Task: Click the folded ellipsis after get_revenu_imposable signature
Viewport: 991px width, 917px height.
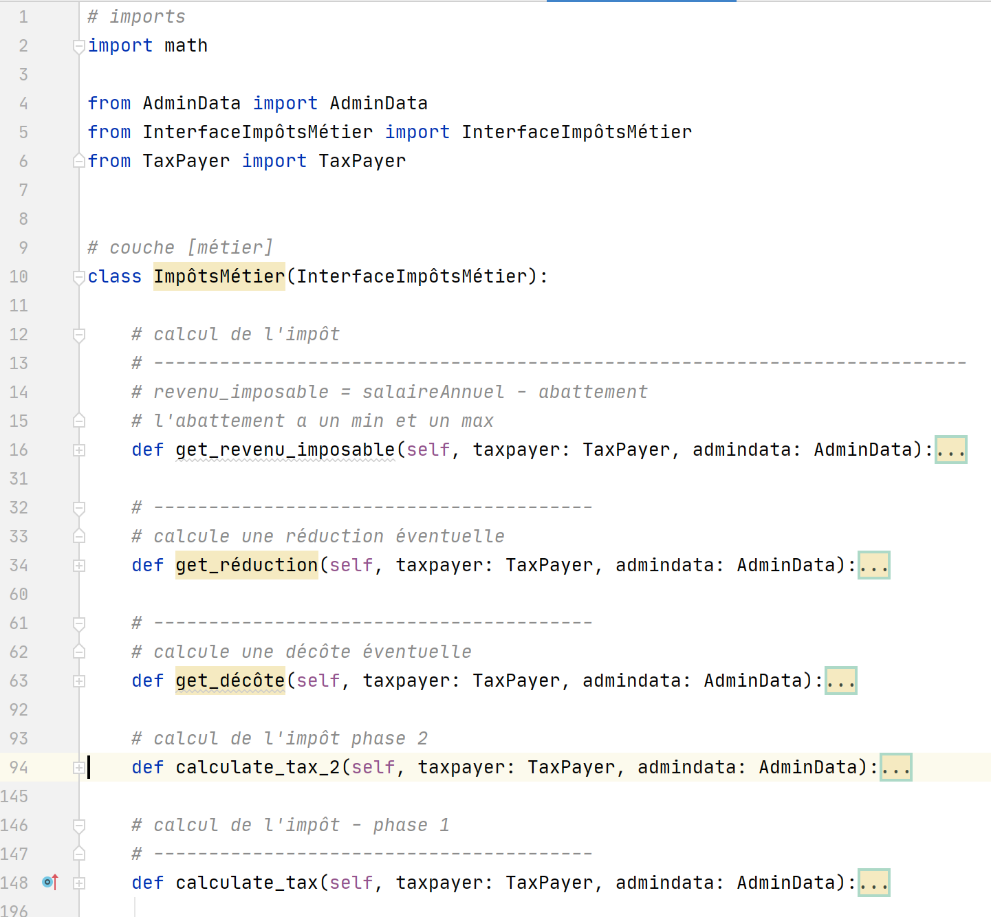Action: pyautogui.click(x=951, y=450)
